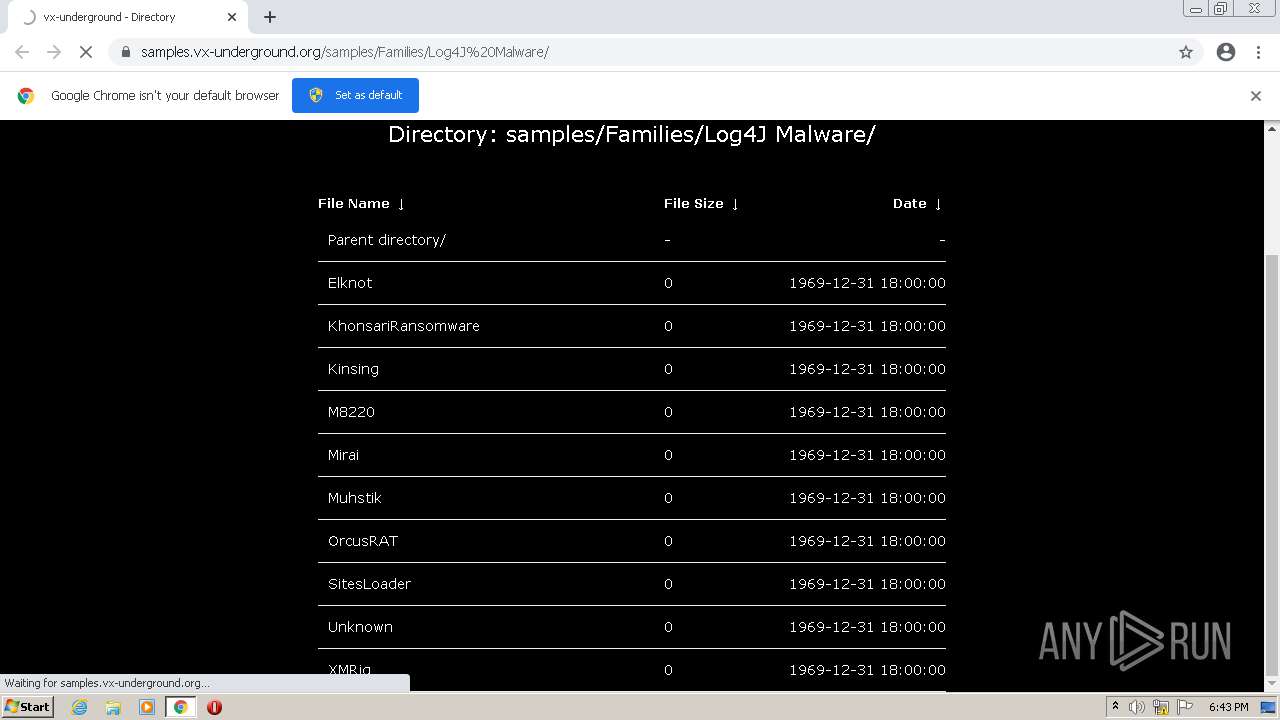1280x720 pixels.
Task: Show hidden system tray icons
Action: 1115,707
